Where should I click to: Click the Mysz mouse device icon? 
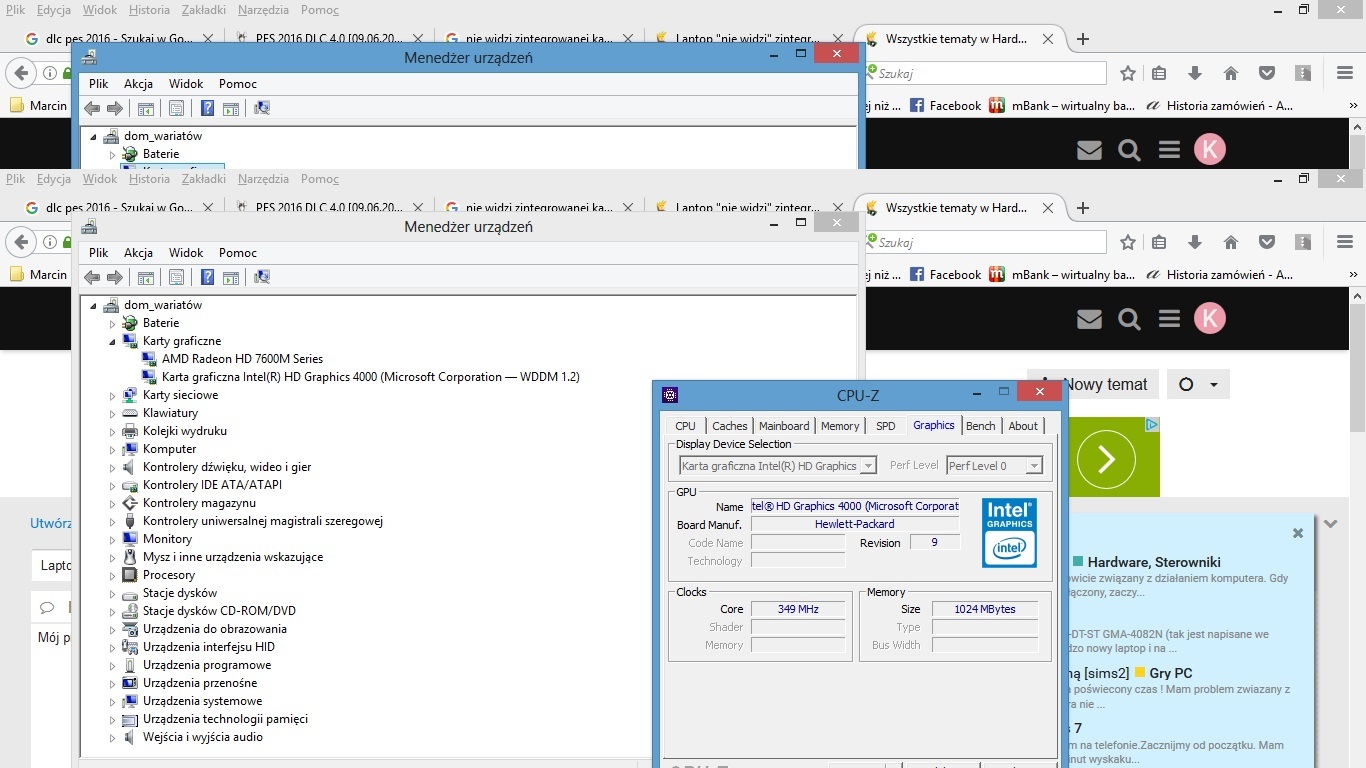coord(130,557)
